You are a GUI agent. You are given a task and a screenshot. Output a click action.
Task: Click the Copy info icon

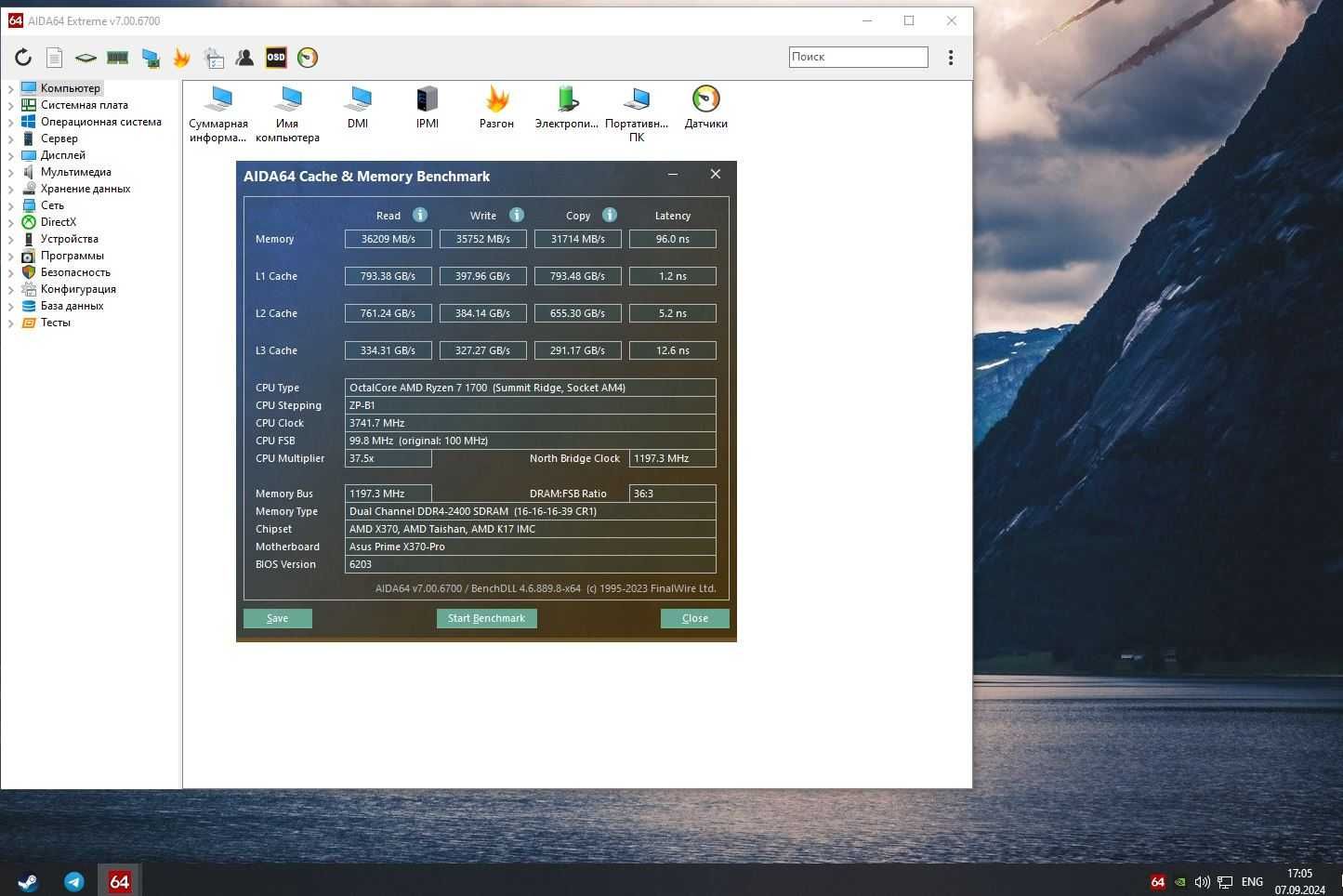(610, 215)
